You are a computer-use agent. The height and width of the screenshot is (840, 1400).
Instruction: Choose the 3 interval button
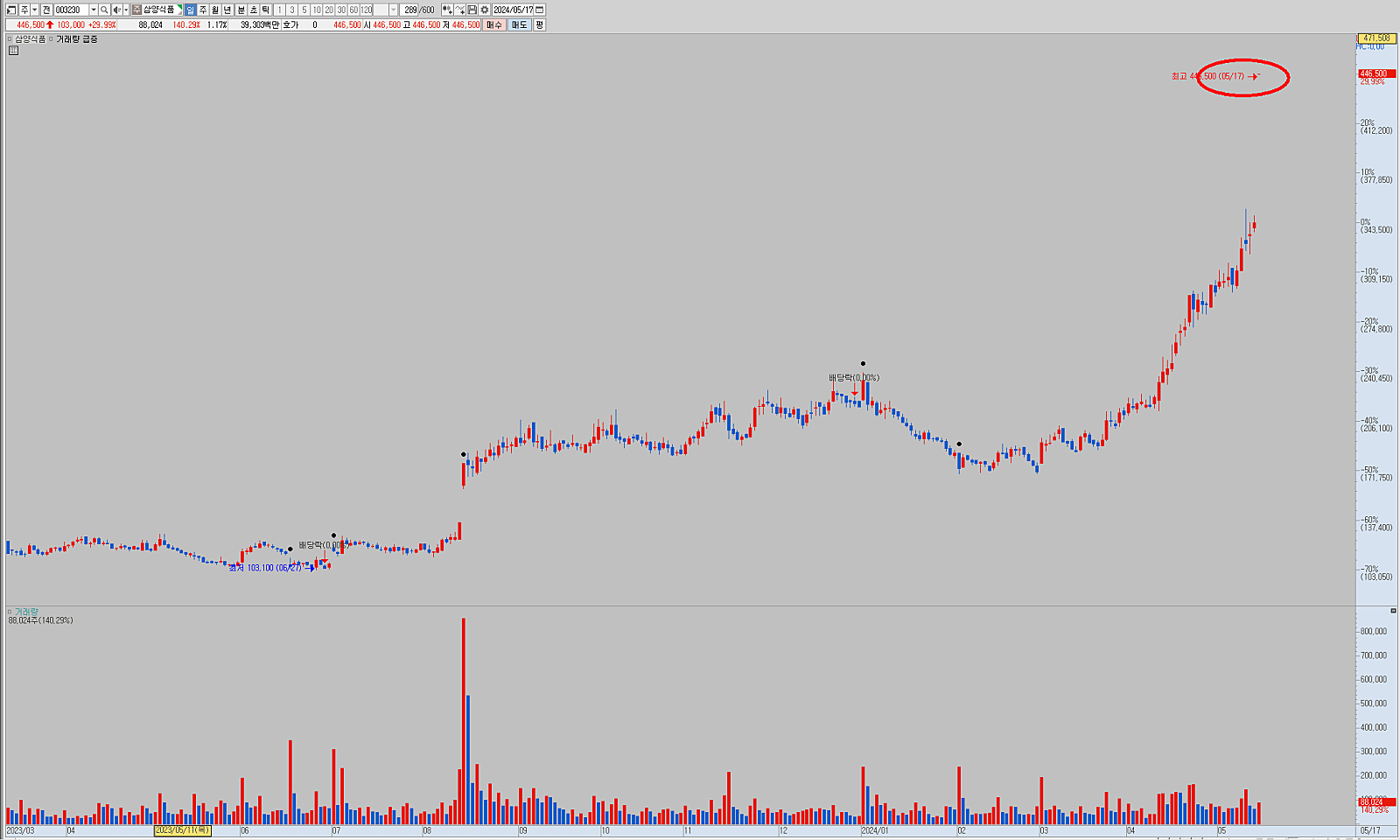(292, 10)
